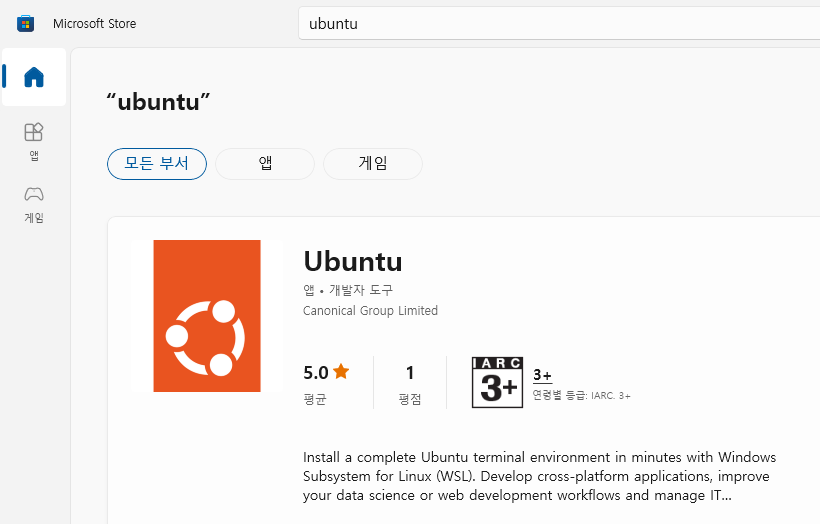
Task: Select the 앱 filter tab
Action: (x=265, y=164)
